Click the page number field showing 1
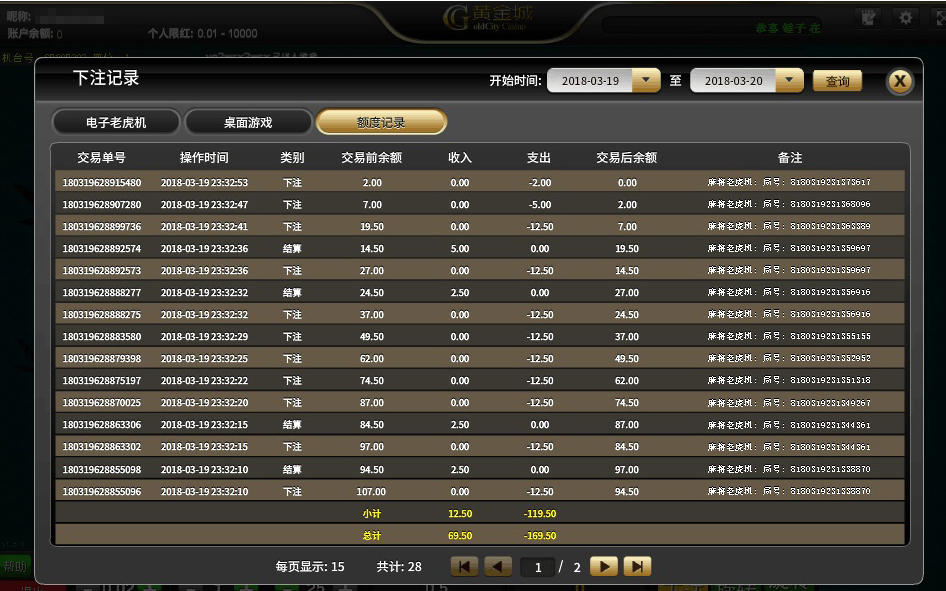This screenshot has width=946, height=591. [538, 567]
